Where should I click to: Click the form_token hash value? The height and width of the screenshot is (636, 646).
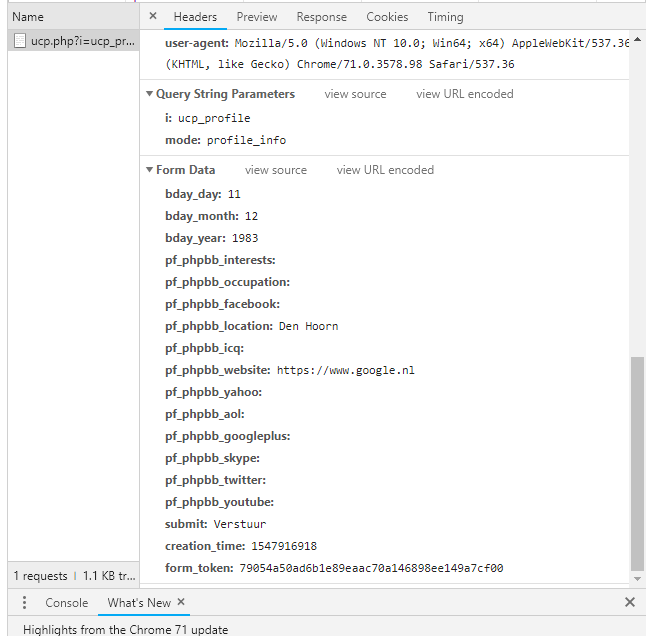371,568
